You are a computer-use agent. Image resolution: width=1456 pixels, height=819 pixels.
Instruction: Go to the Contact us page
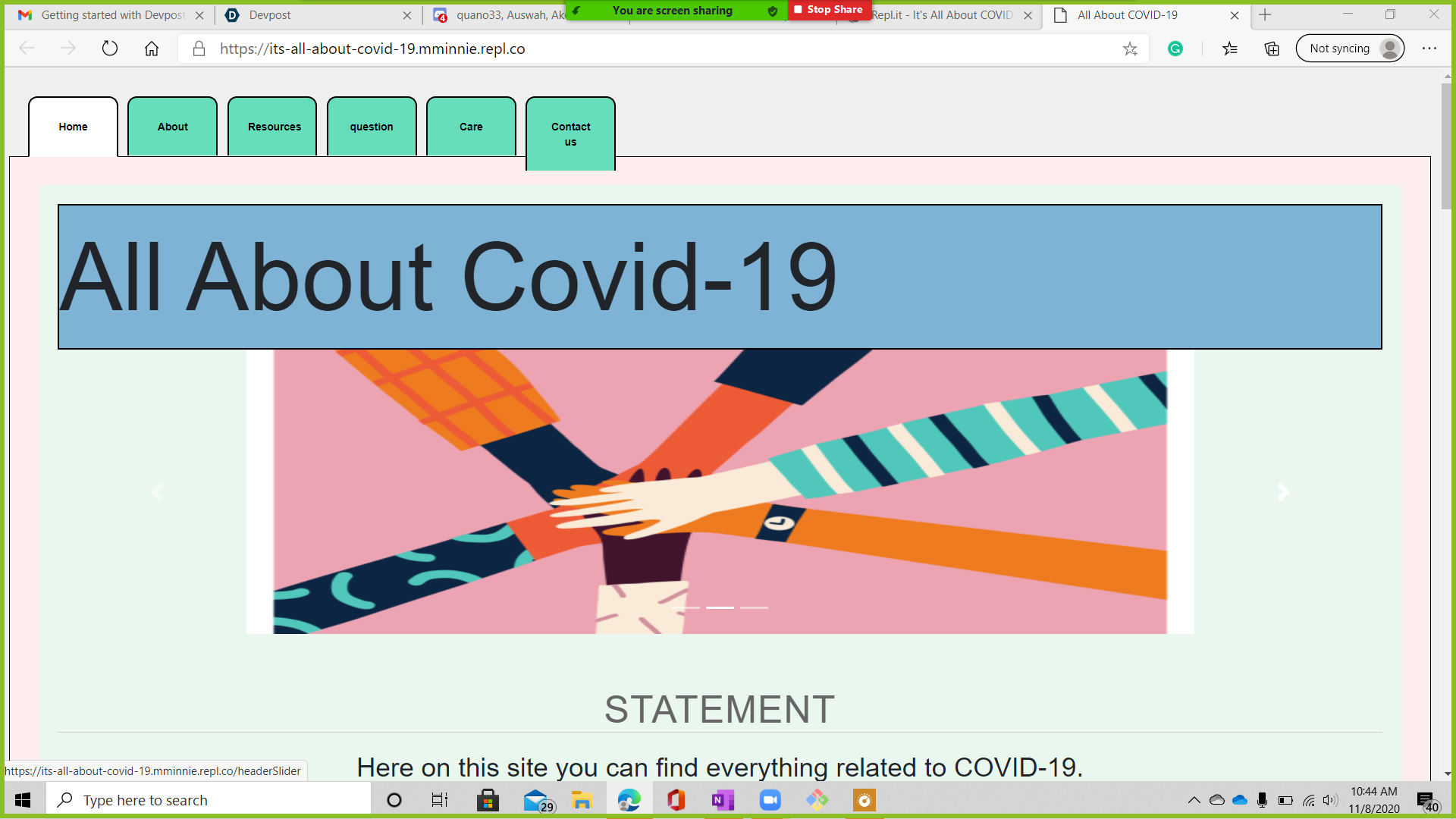[x=570, y=133]
